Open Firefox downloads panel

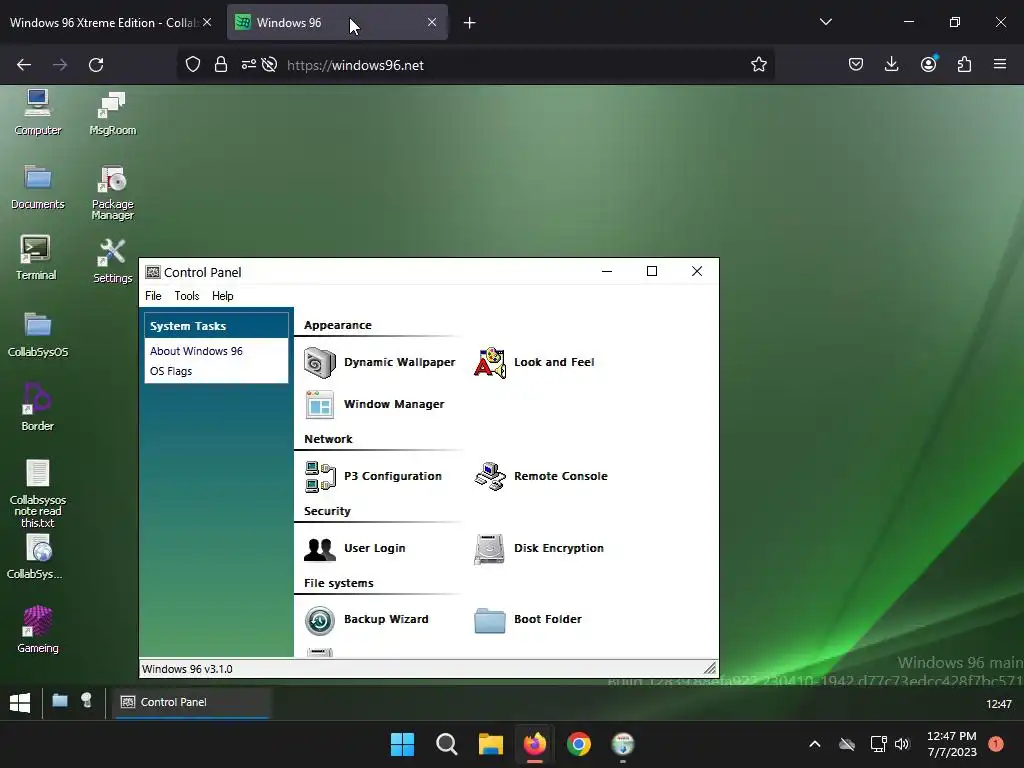click(891, 64)
